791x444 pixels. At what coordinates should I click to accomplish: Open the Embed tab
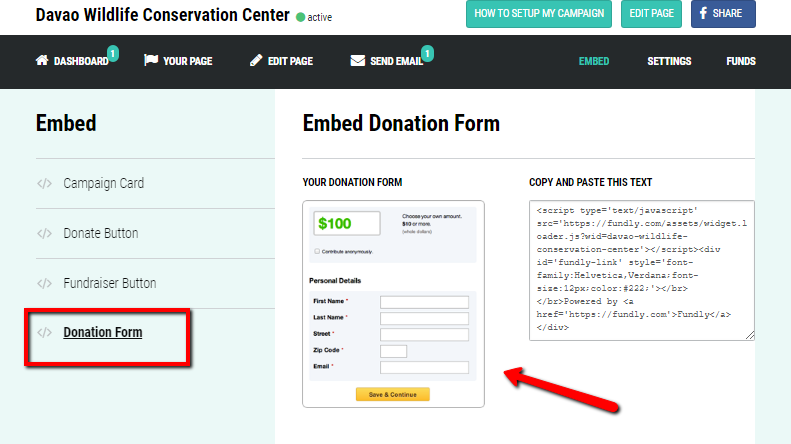594,61
